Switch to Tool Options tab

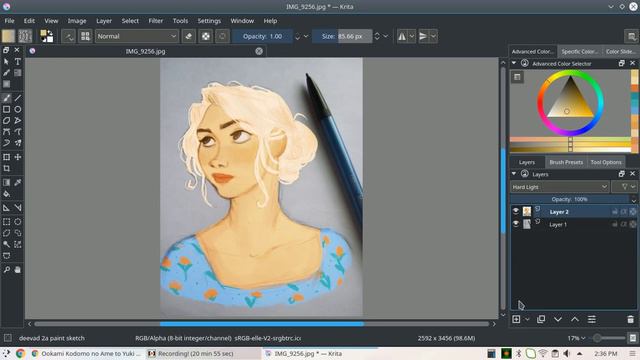pyautogui.click(x=606, y=162)
